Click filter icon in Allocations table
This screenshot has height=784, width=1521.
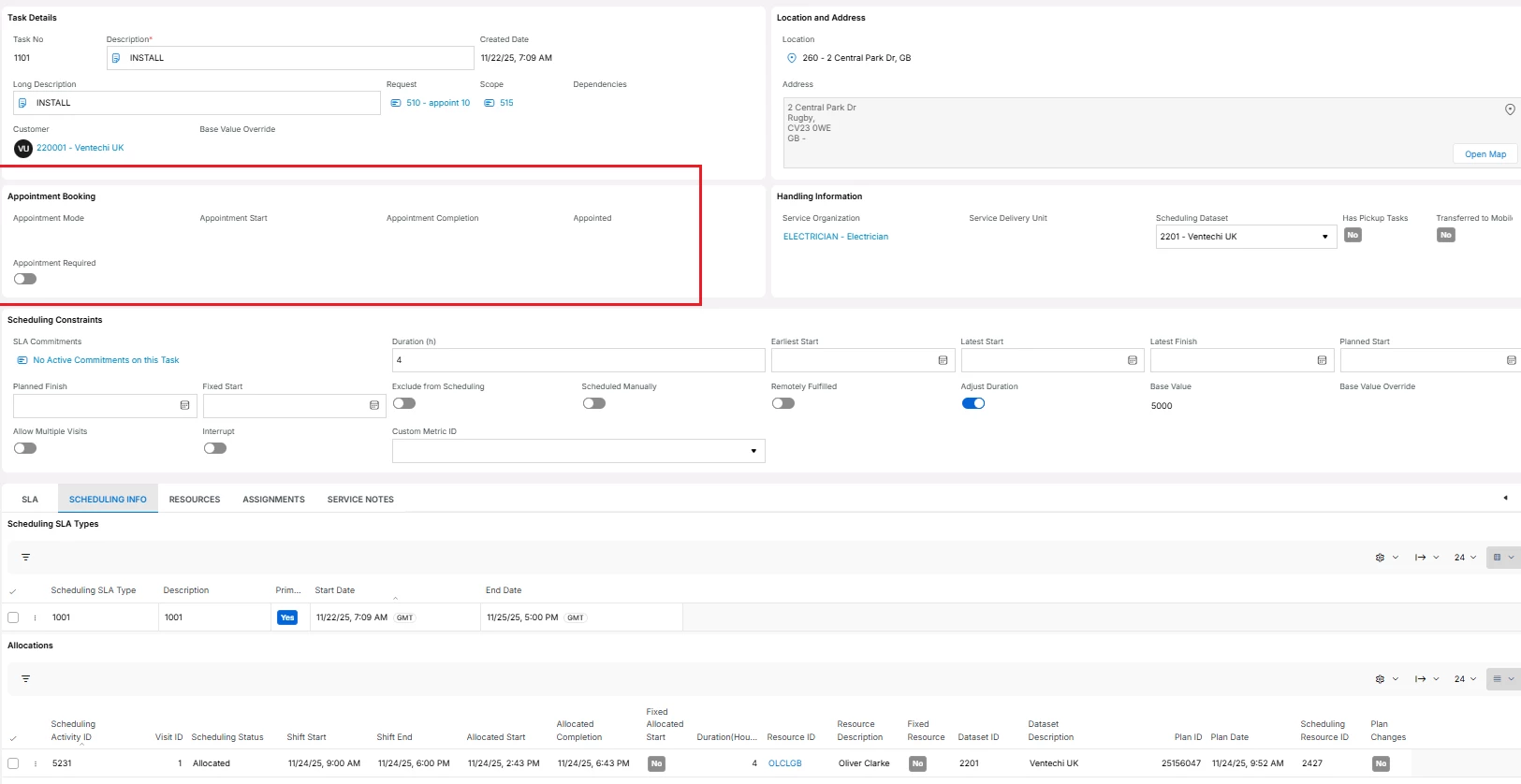[26, 679]
